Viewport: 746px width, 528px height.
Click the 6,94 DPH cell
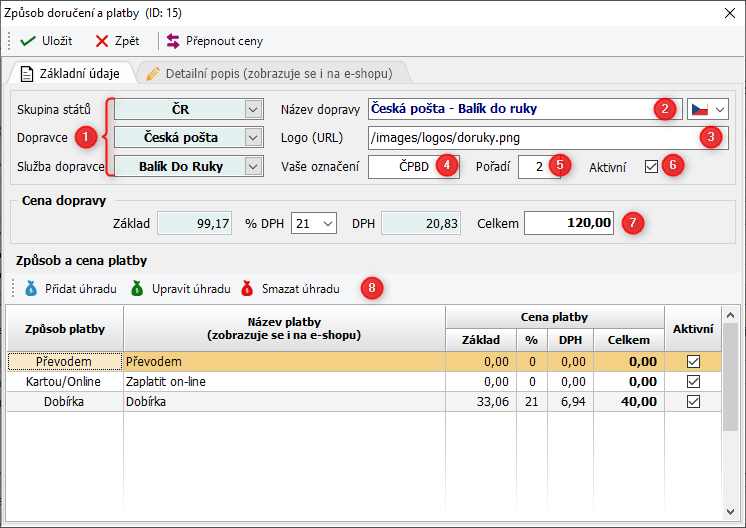pos(570,401)
